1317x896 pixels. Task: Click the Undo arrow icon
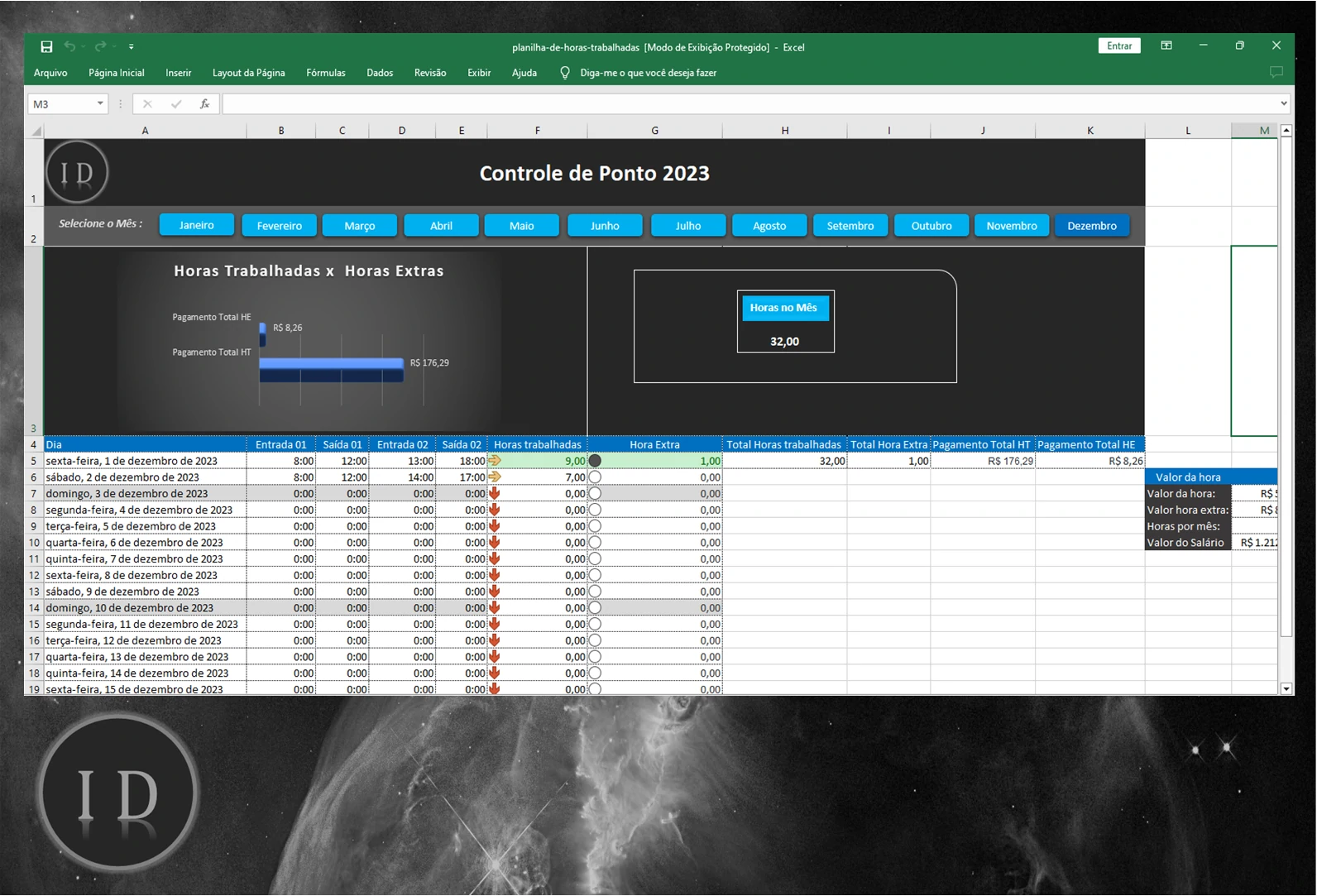70,47
